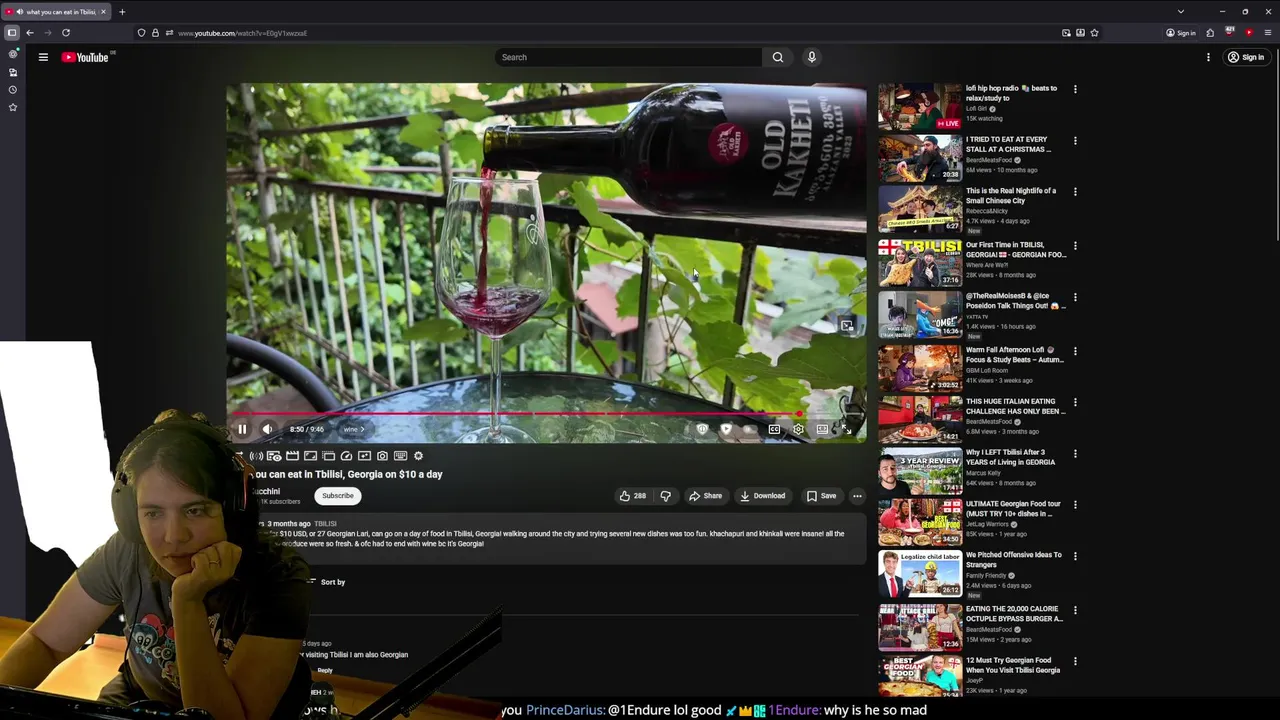Open the YouTube guide hamburger menu

pos(43,57)
